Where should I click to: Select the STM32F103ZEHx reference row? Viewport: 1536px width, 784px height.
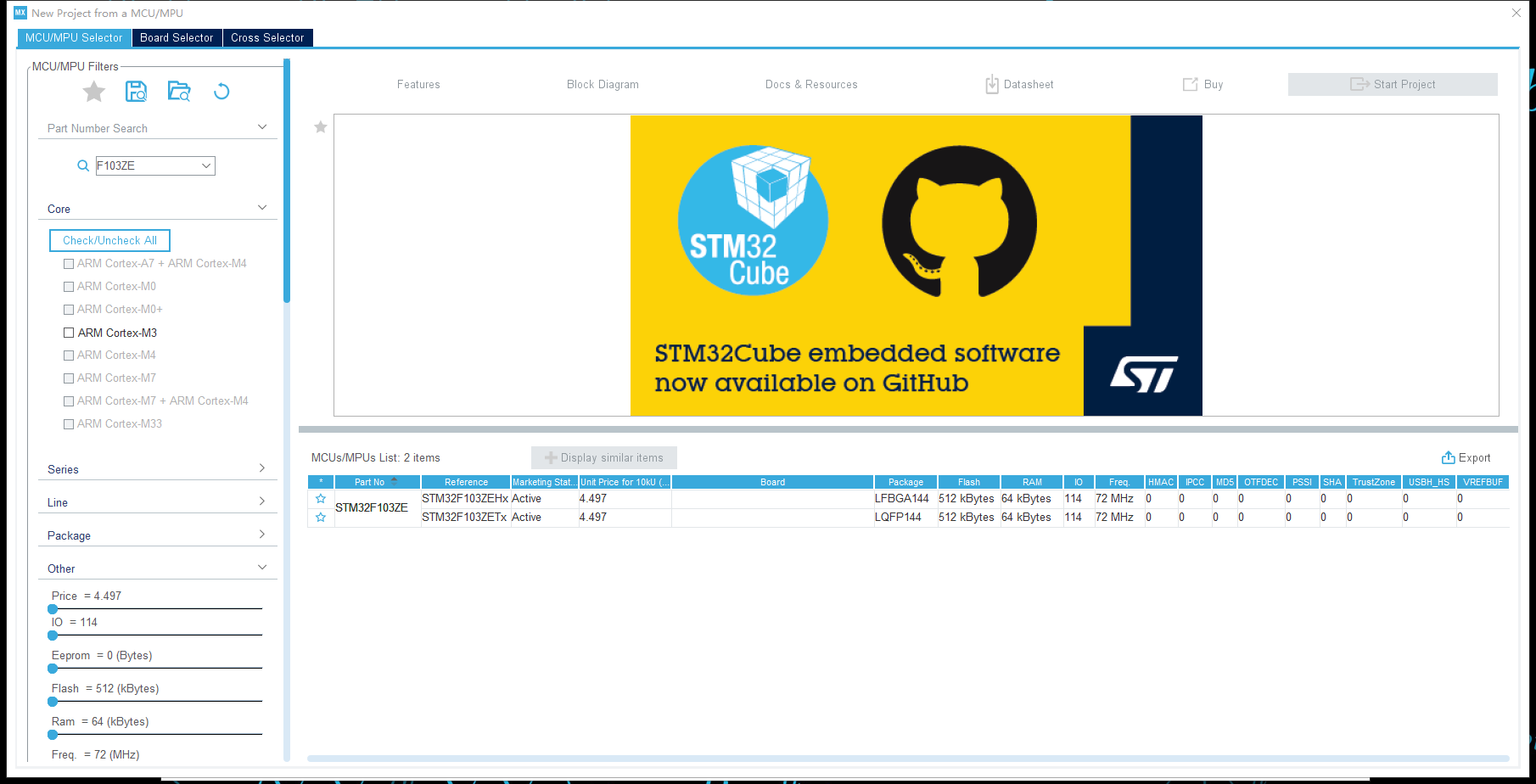point(465,499)
